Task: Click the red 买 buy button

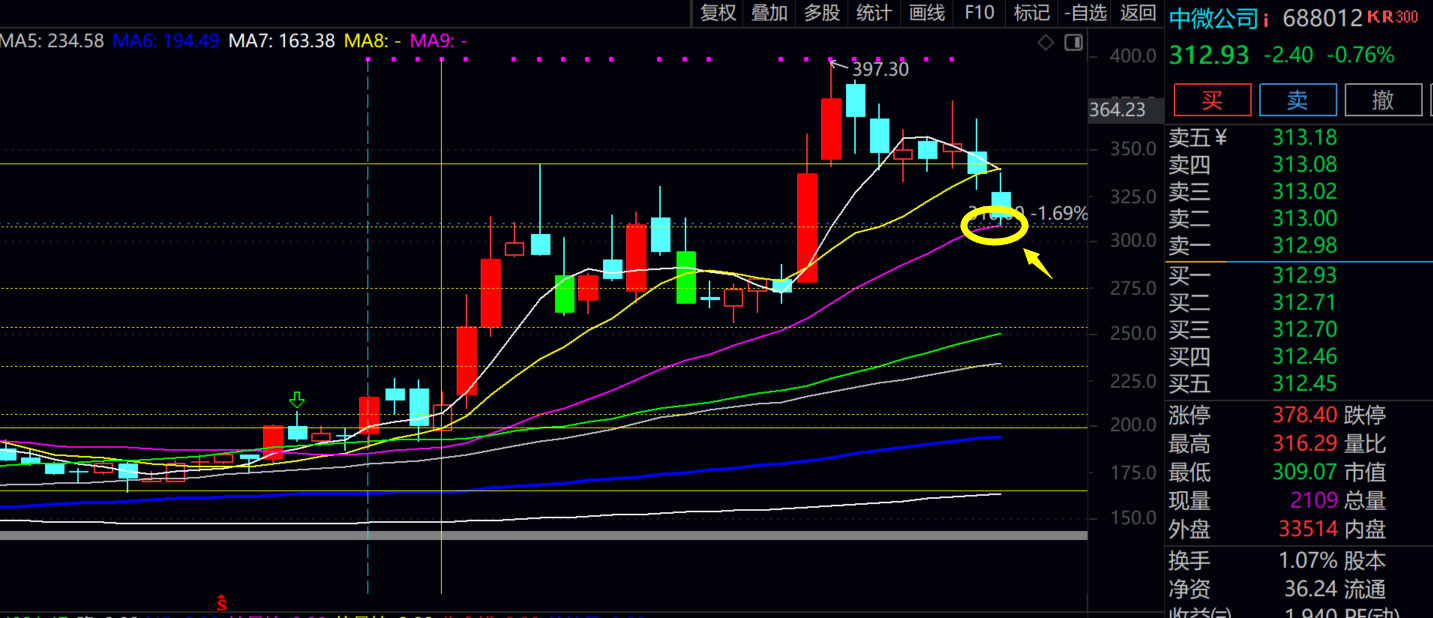Action: pos(1212,100)
